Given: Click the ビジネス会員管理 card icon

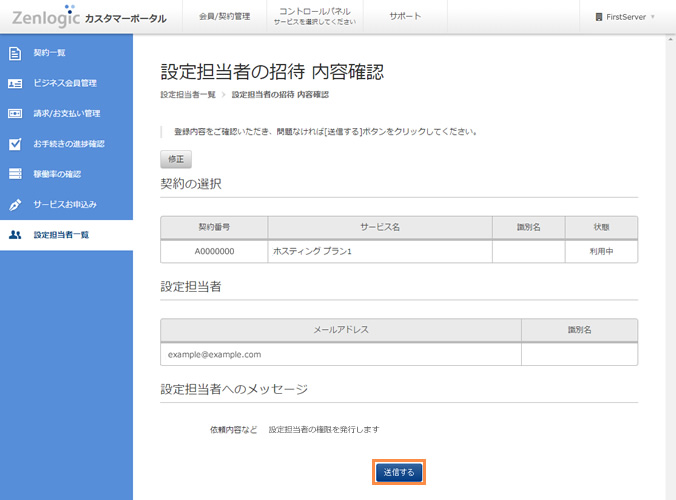Looking at the screenshot, I should pos(15,82).
